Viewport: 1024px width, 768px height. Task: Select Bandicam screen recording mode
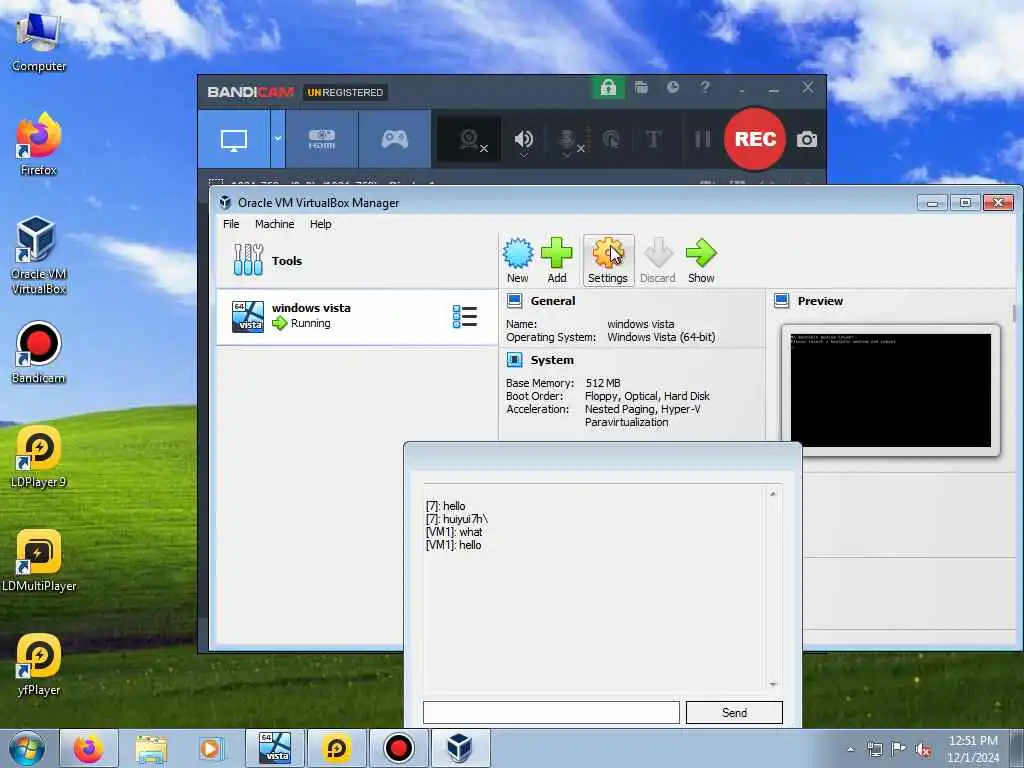(234, 139)
